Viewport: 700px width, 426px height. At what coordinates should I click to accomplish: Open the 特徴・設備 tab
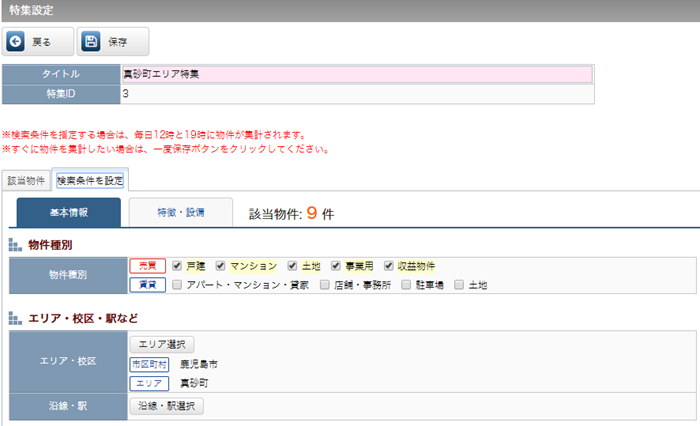point(181,213)
